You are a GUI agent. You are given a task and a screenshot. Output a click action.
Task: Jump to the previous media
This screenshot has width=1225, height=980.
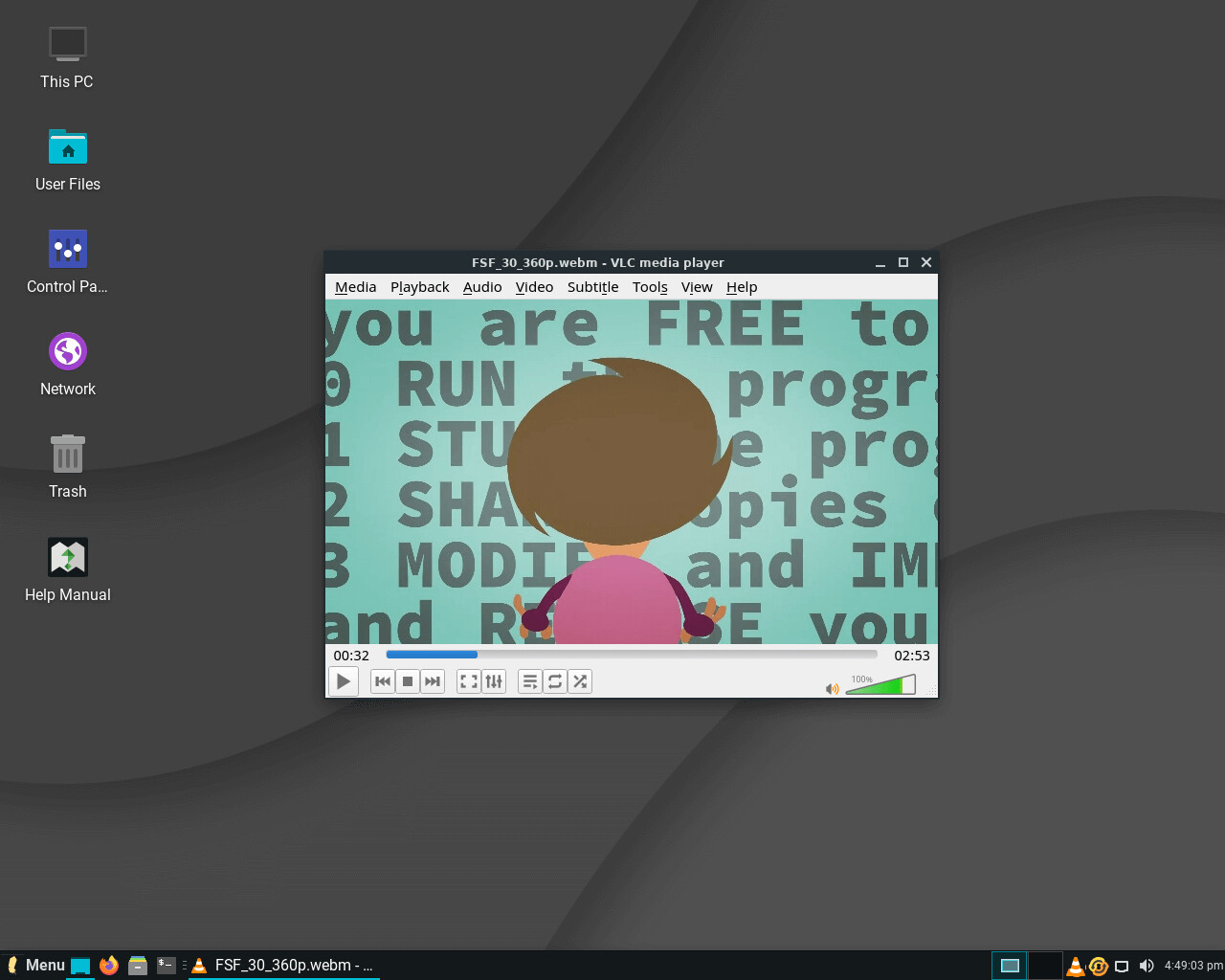click(382, 680)
